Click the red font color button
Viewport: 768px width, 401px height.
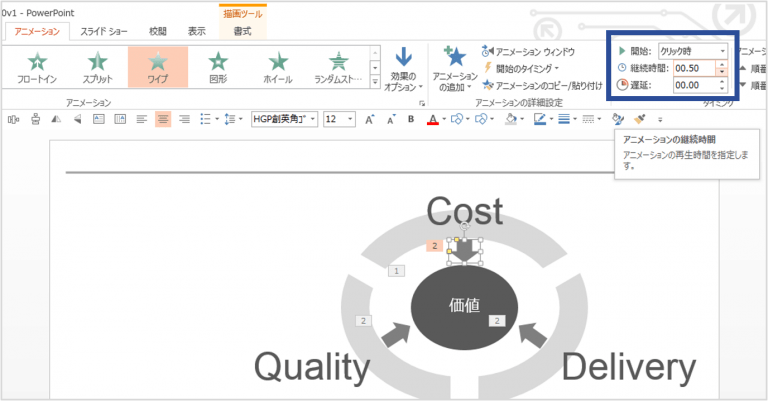click(432, 120)
